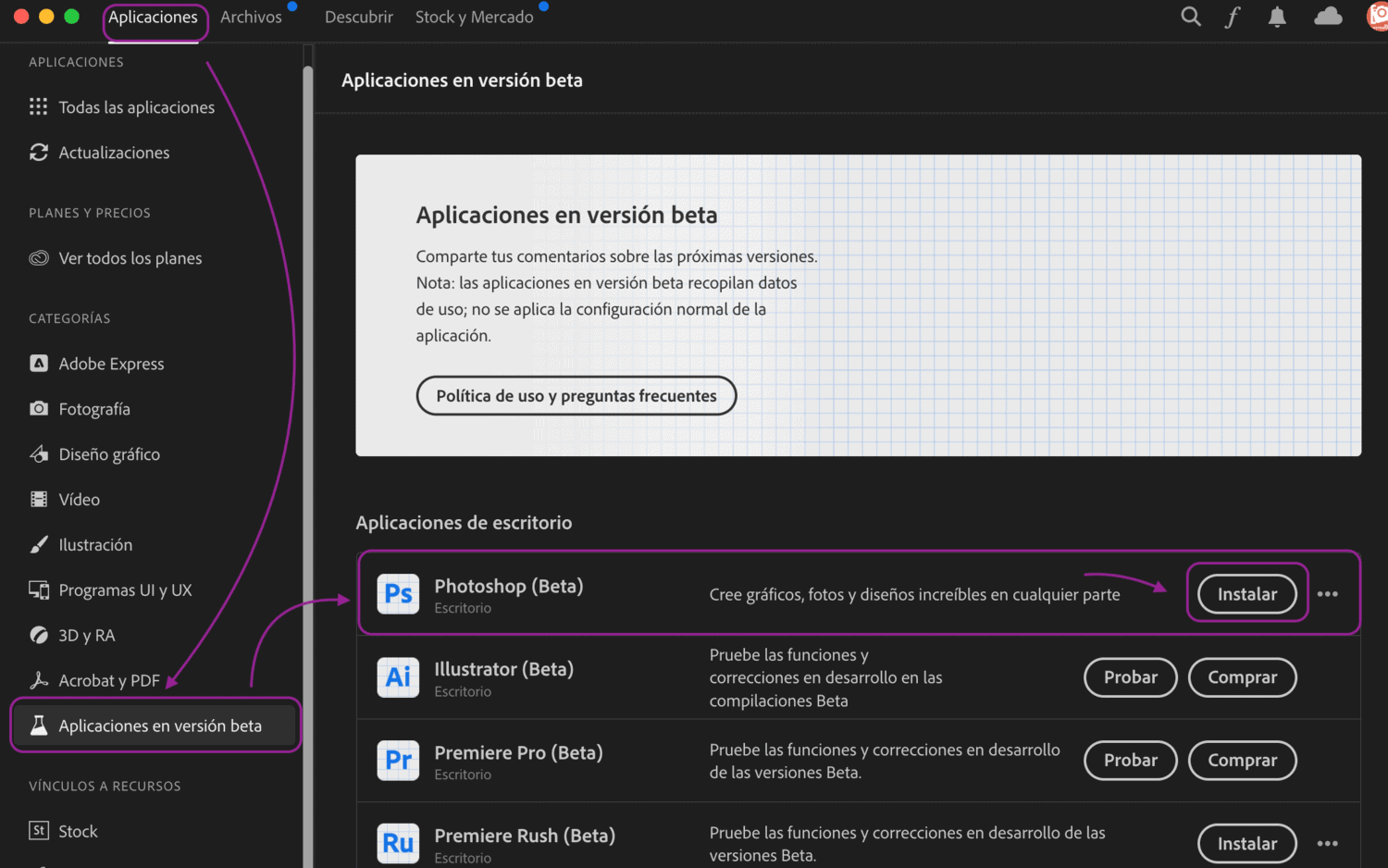
Task: Open the user profile avatar
Action: click(1378, 17)
